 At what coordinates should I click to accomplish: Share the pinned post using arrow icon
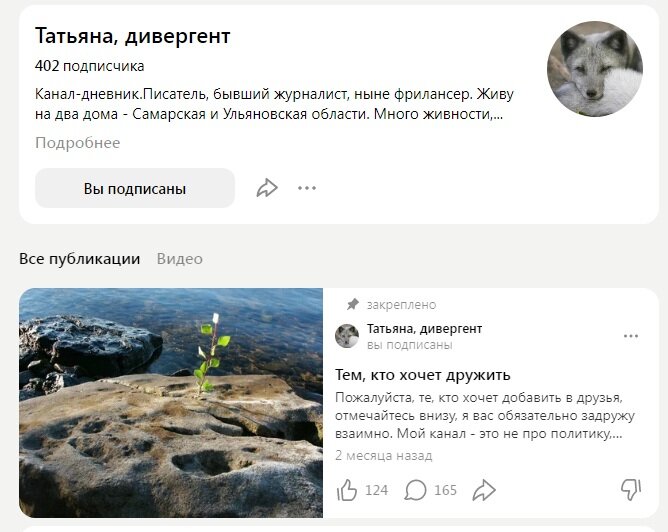484,490
